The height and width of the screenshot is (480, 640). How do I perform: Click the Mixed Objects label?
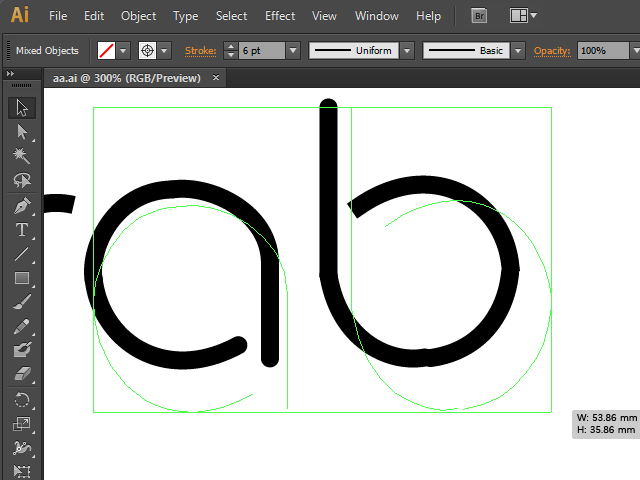(x=47, y=51)
